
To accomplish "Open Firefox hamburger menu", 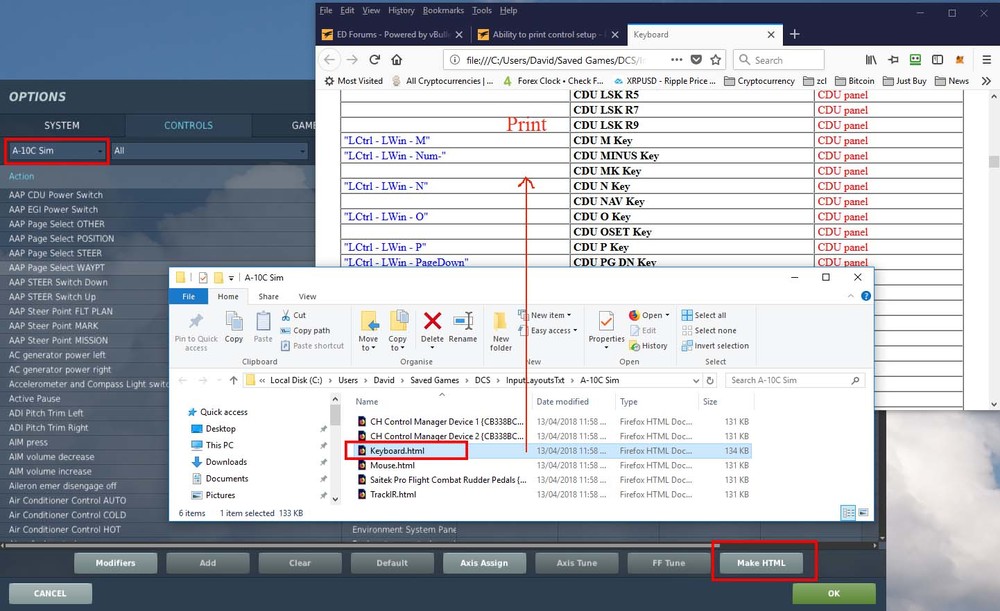I will click(986, 59).
